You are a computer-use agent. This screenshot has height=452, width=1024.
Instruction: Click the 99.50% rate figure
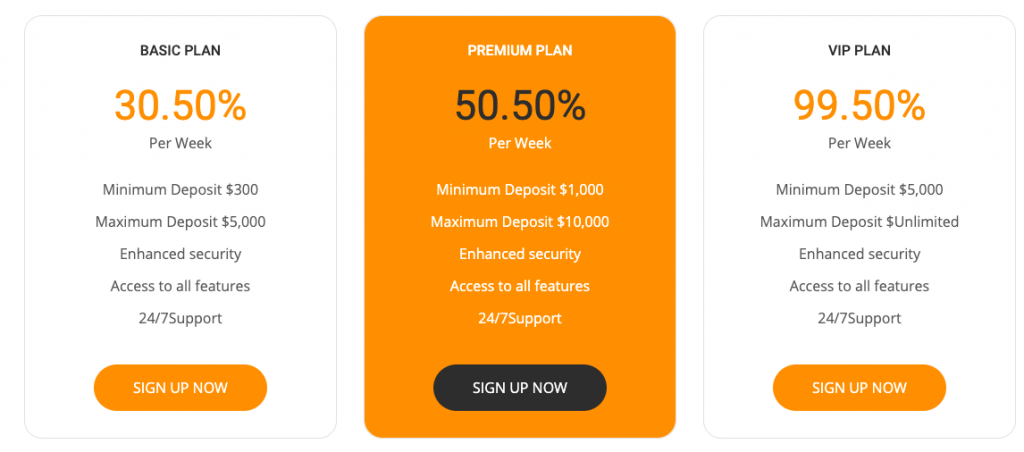(x=859, y=106)
